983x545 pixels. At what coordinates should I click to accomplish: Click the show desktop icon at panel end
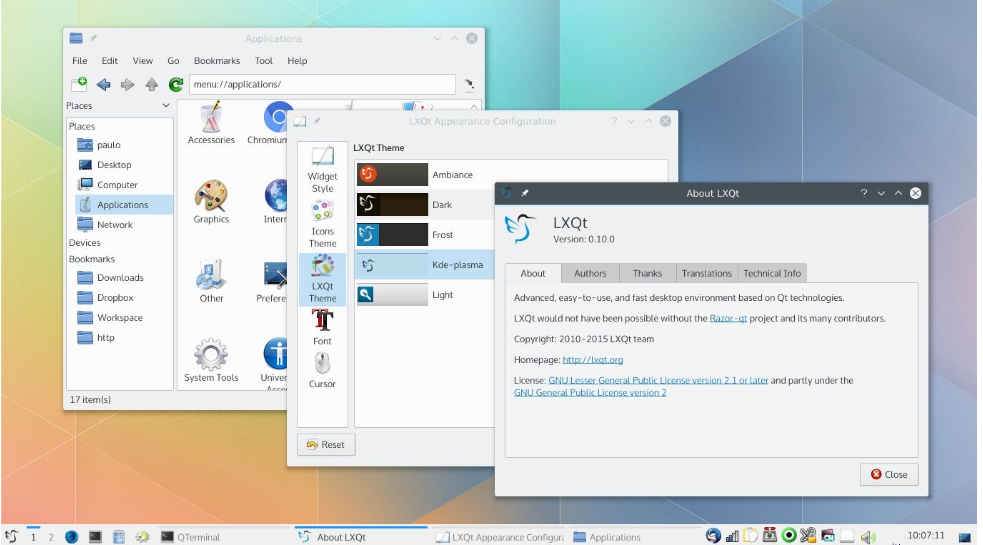point(965,537)
